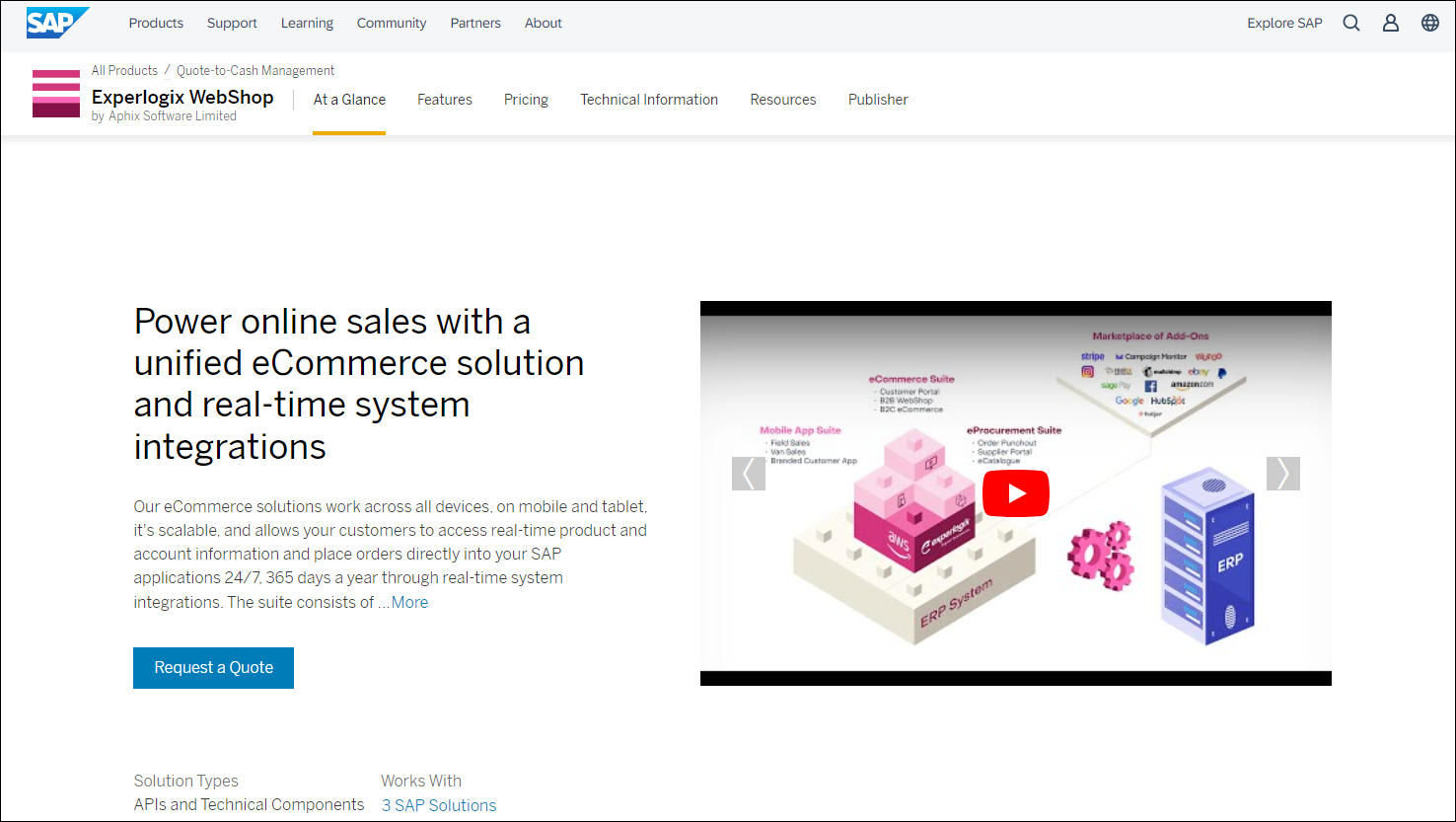
Task: Open the 3 SAP Solutions link
Action: click(x=438, y=804)
